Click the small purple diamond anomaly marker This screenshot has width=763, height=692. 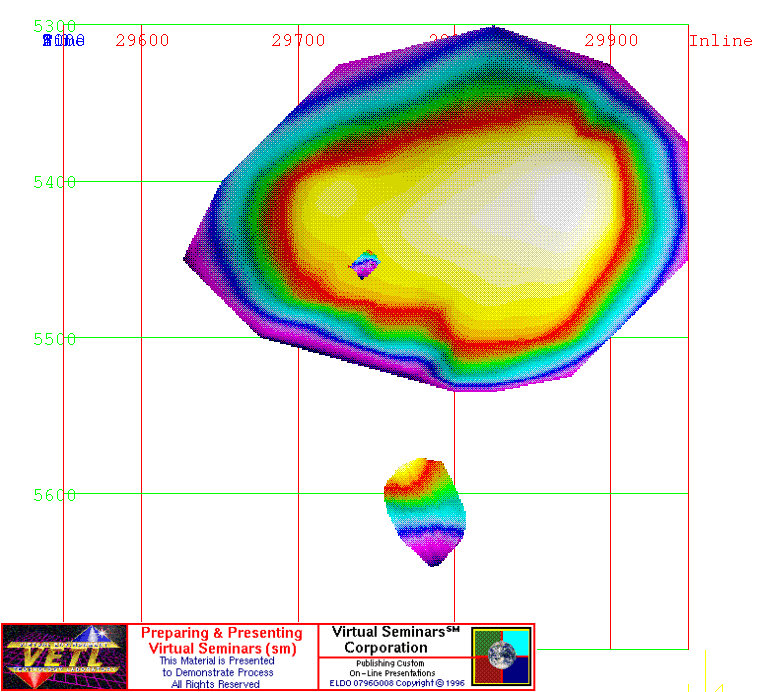pyautogui.click(x=364, y=264)
